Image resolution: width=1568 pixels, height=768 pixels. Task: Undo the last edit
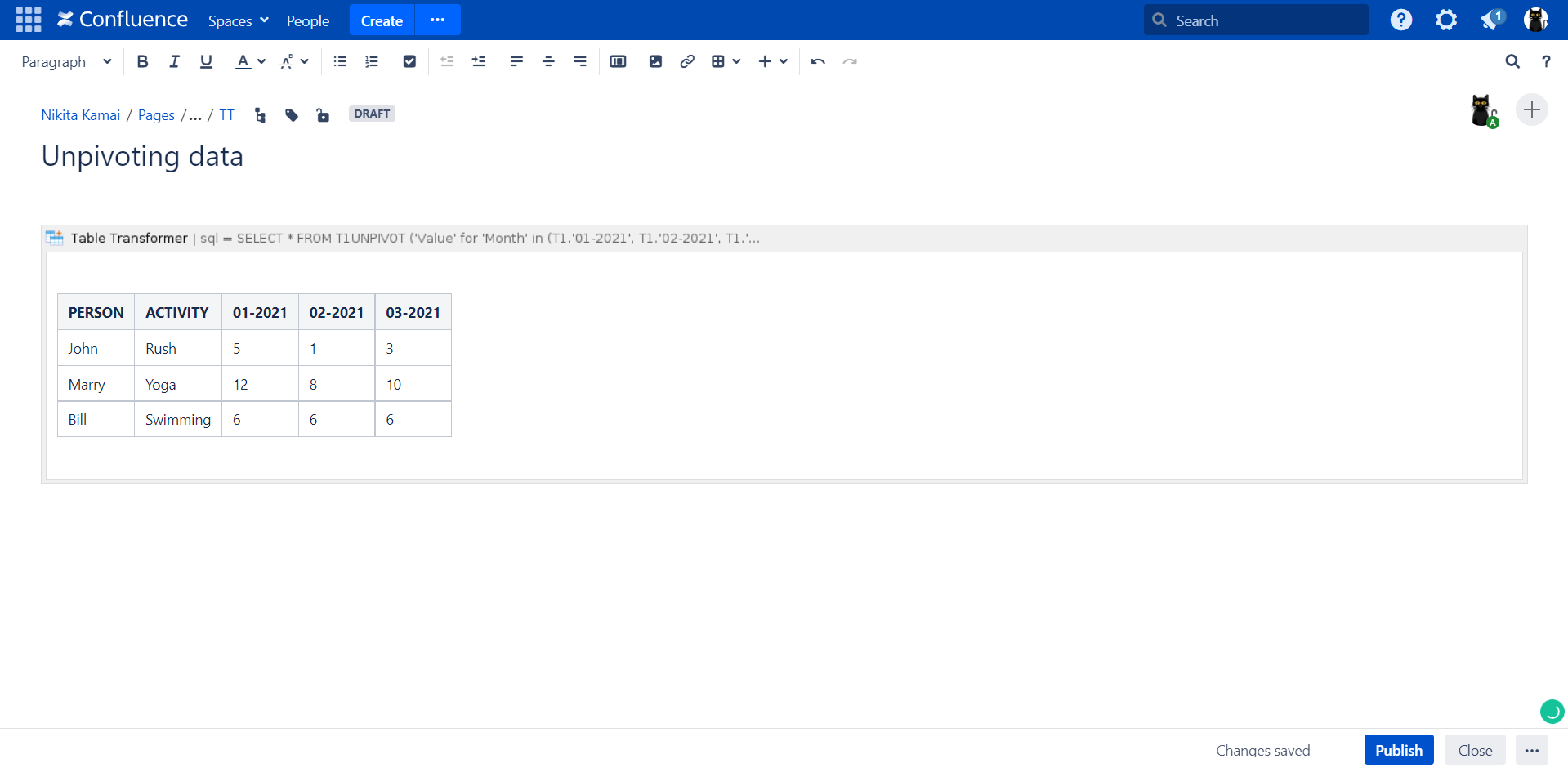[818, 61]
